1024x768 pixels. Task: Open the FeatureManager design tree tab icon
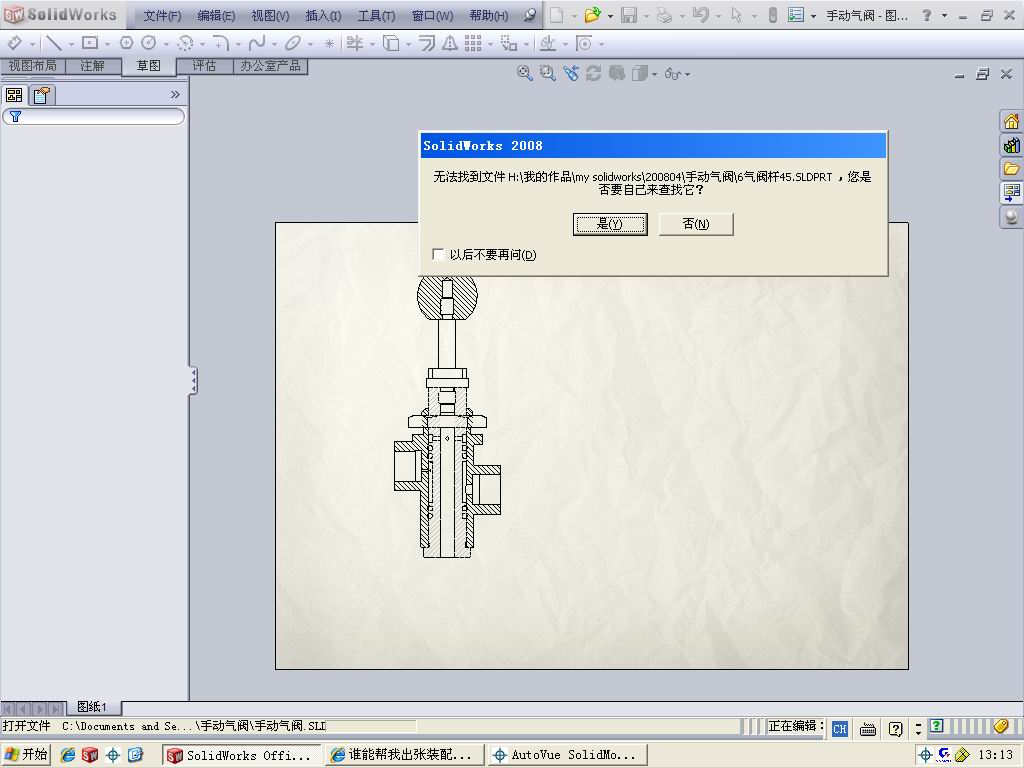[x=14, y=95]
